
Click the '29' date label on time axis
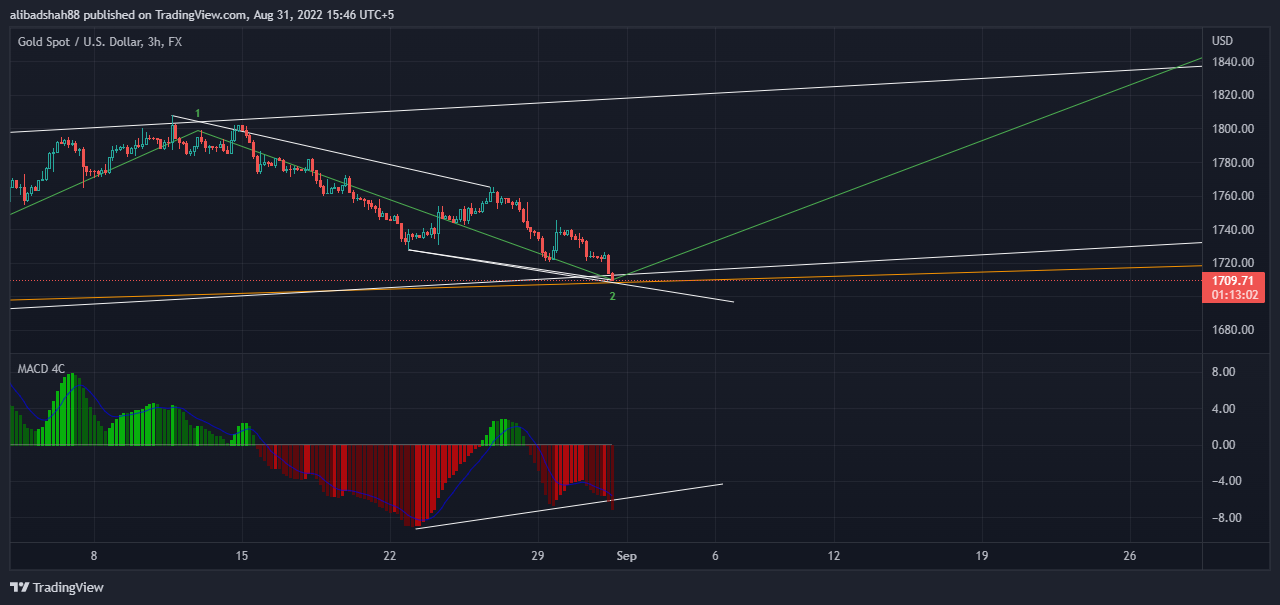pyautogui.click(x=537, y=556)
